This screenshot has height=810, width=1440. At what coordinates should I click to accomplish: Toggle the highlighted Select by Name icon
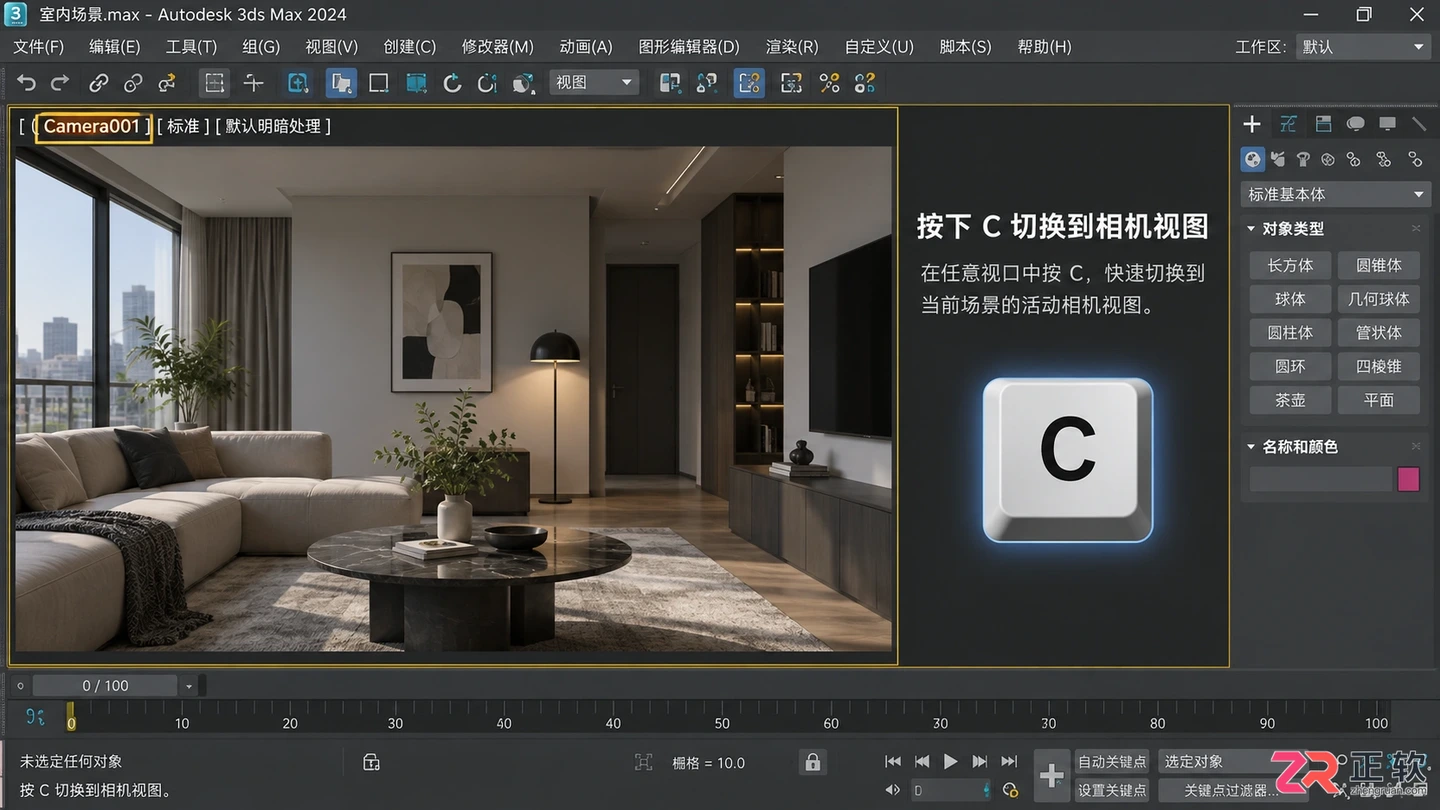[x=341, y=83]
